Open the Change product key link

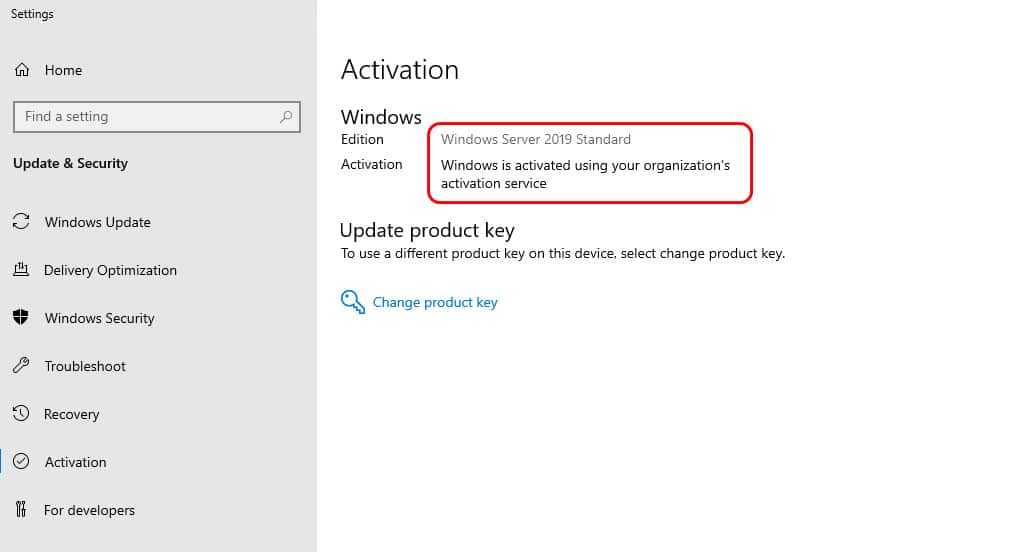point(435,302)
